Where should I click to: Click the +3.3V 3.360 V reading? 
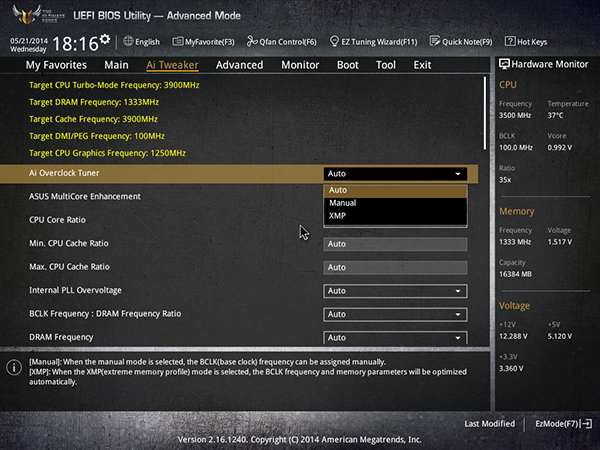511,368
